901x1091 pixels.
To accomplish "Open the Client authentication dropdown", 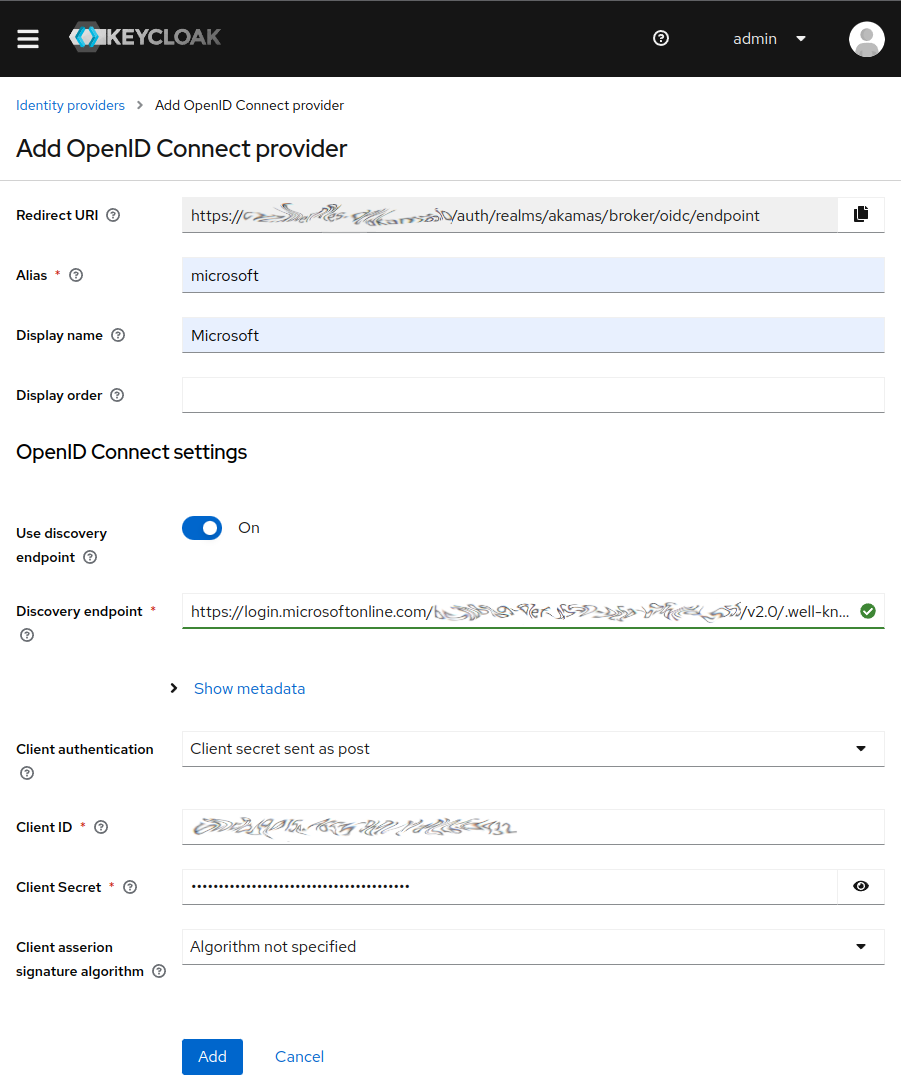I will 533,749.
